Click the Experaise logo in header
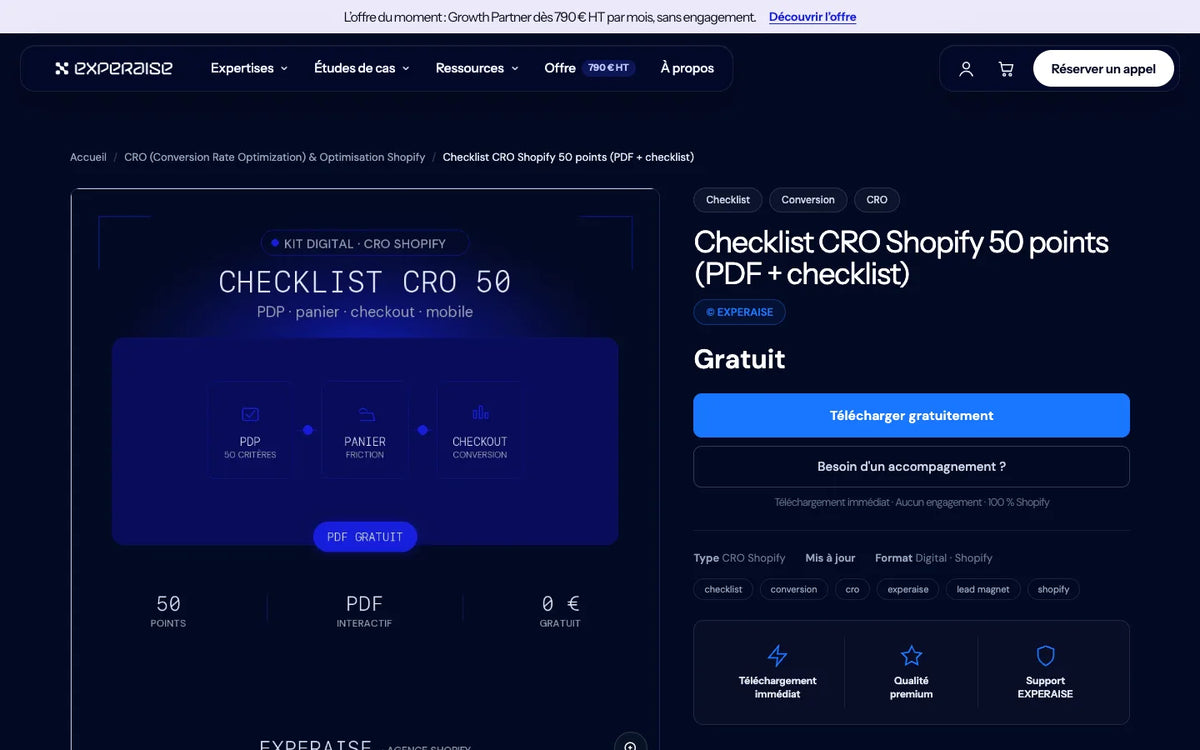 pyautogui.click(x=114, y=68)
